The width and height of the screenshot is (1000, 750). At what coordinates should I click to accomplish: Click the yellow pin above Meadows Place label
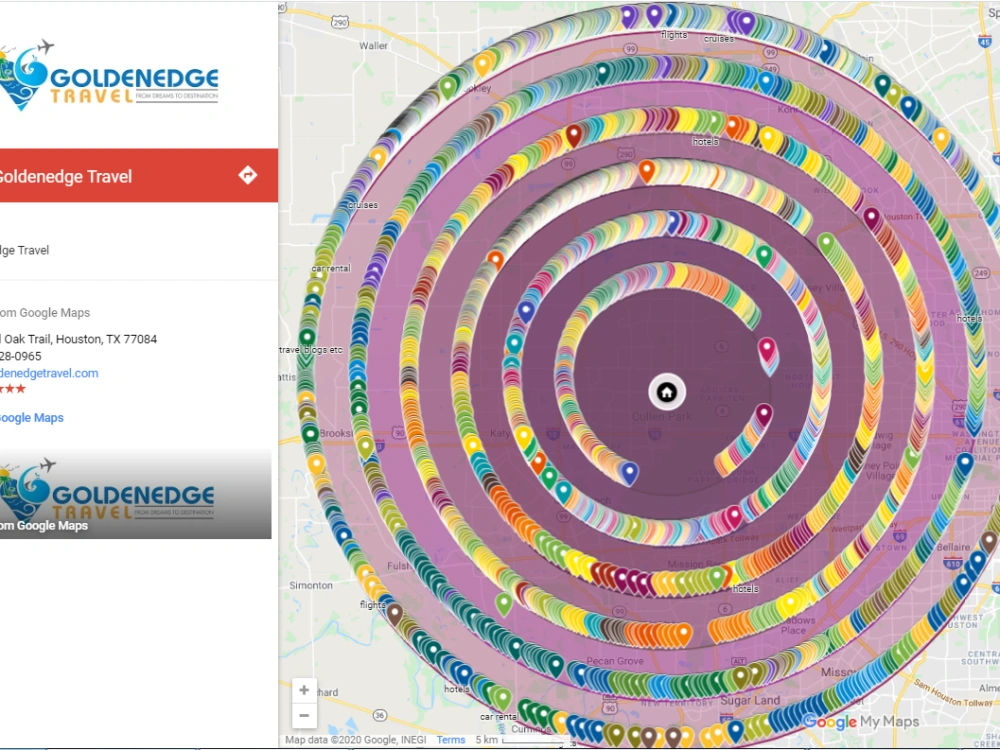[x=791, y=604]
